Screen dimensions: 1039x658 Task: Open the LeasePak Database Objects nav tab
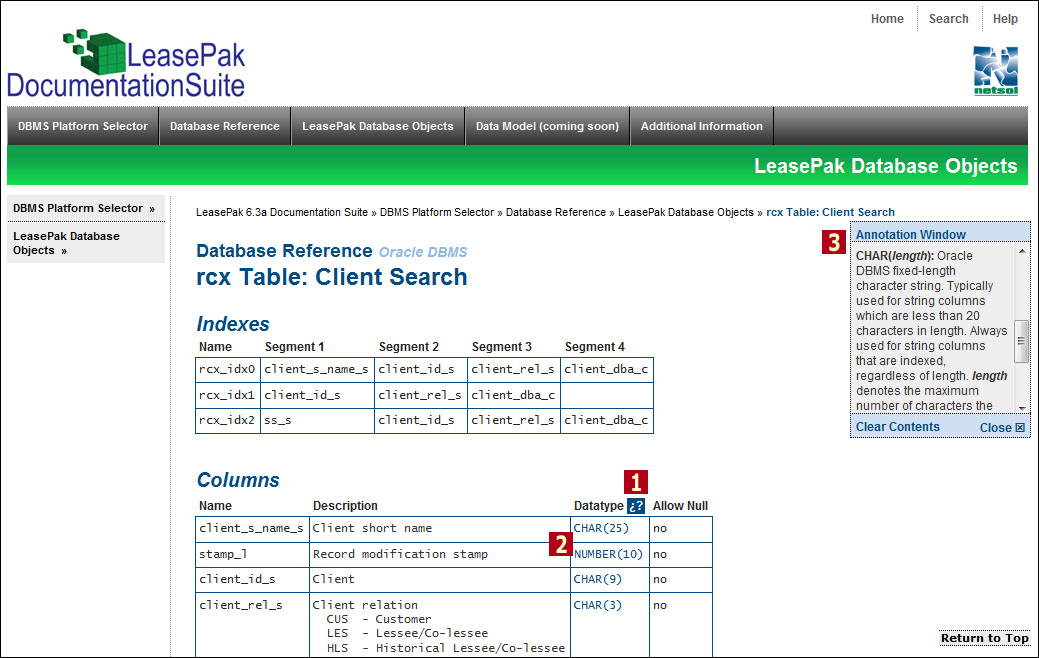pyautogui.click(x=378, y=126)
